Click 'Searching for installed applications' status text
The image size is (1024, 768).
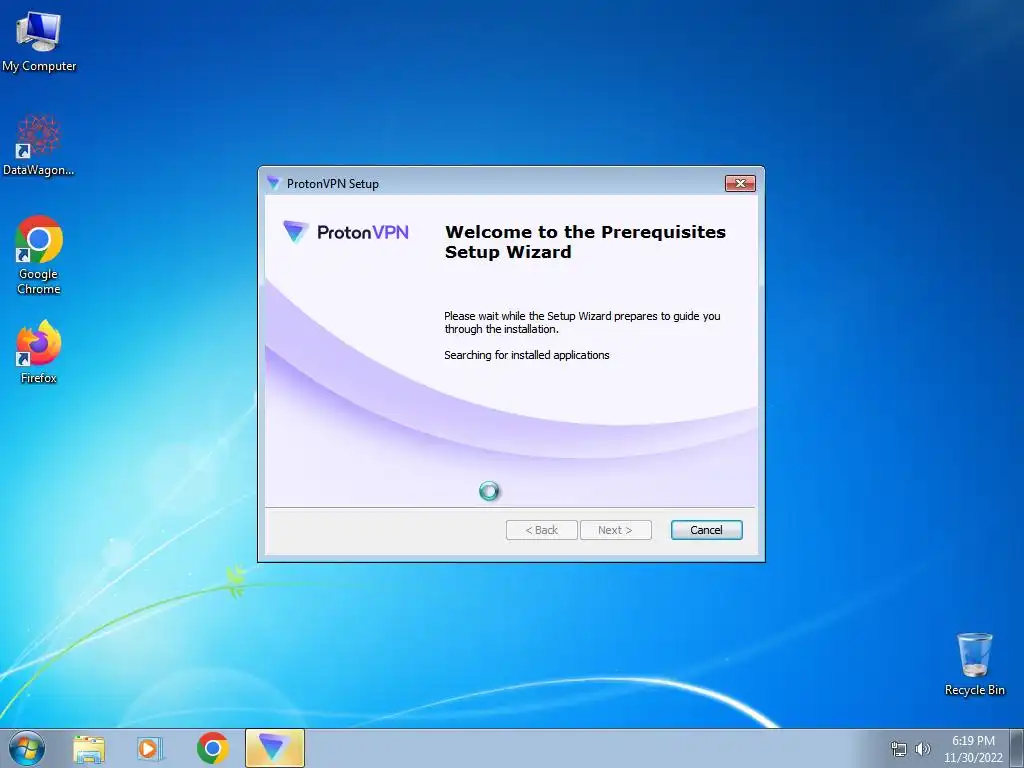click(x=526, y=355)
